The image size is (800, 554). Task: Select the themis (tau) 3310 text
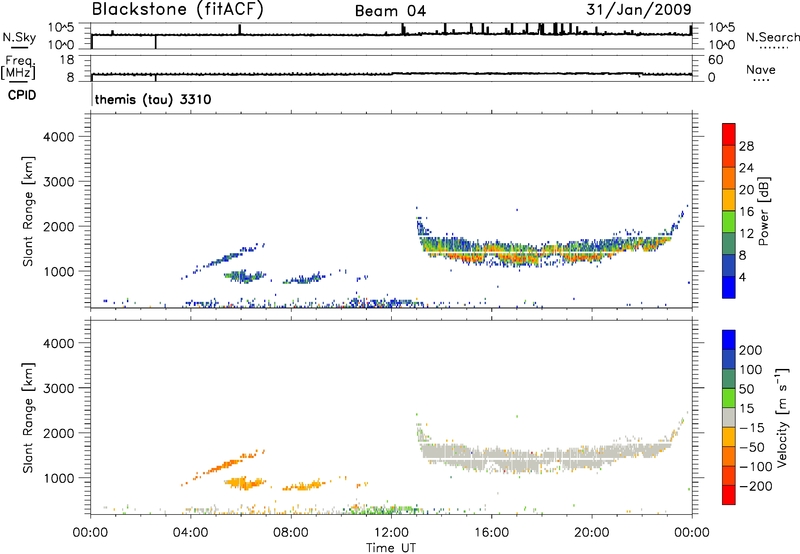(x=153, y=99)
